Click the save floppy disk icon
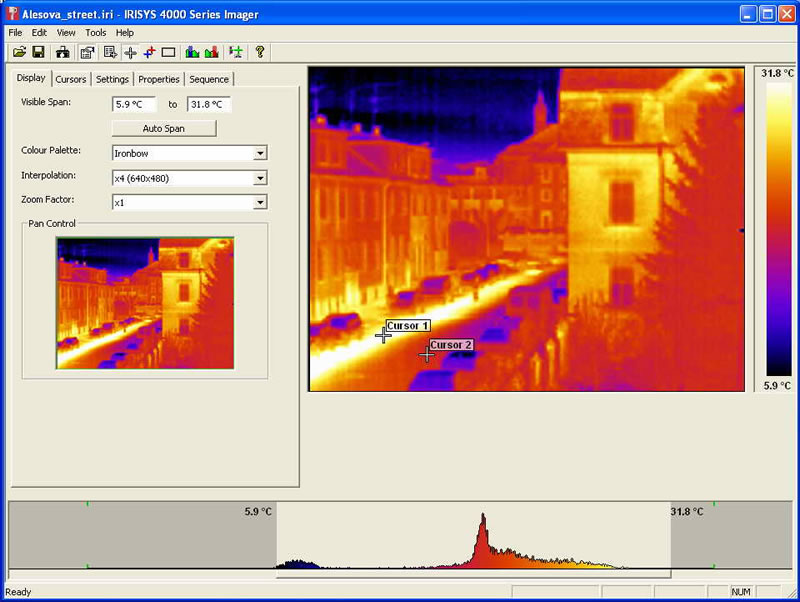 click(38, 52)
